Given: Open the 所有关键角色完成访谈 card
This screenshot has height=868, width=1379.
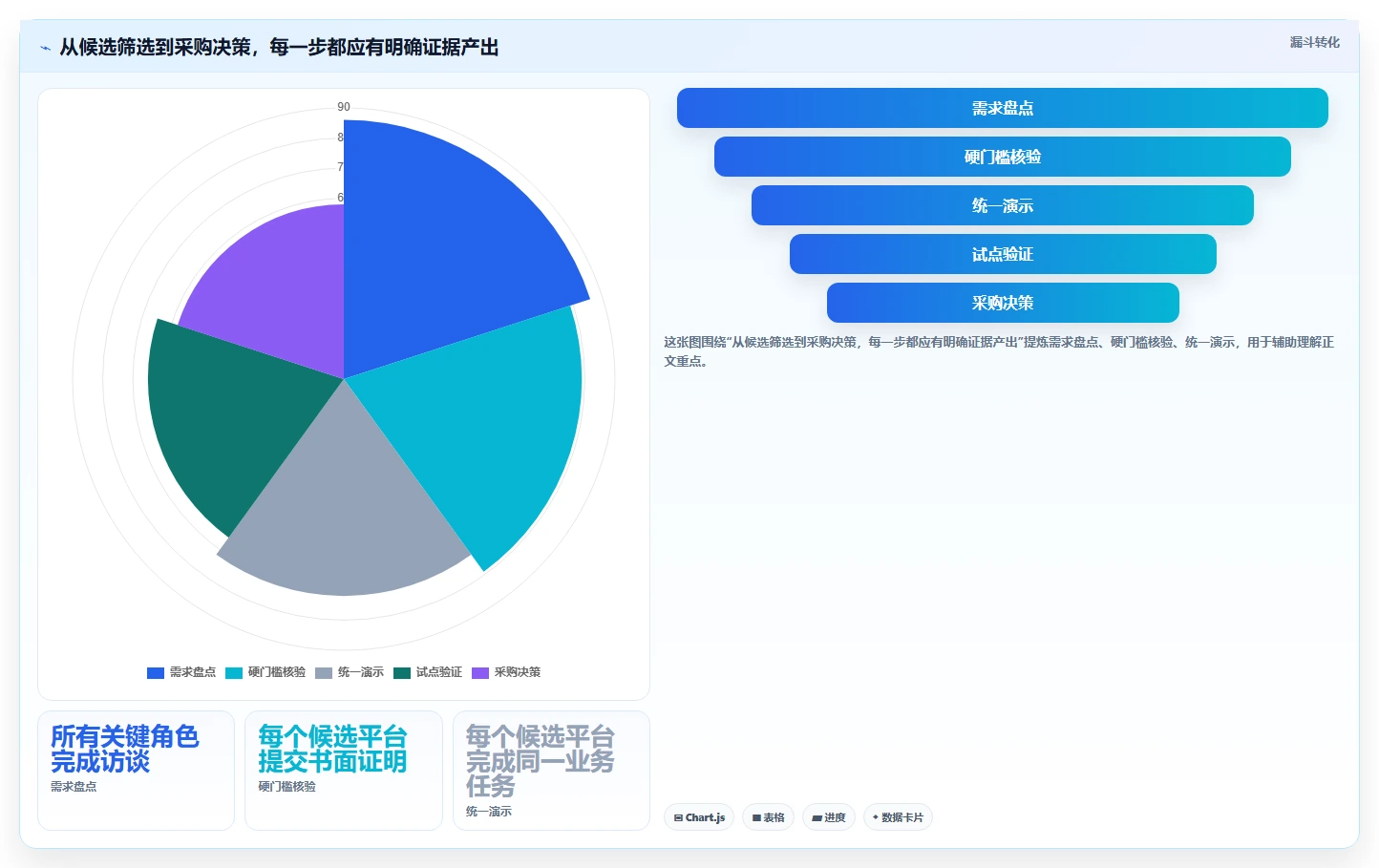Looking at the screenshot, I should [x=136, y=770].
